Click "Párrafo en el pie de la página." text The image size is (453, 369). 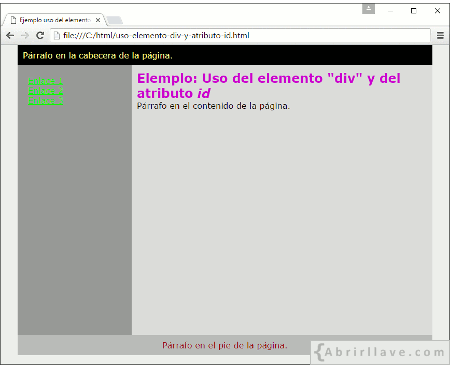[225, 345]
